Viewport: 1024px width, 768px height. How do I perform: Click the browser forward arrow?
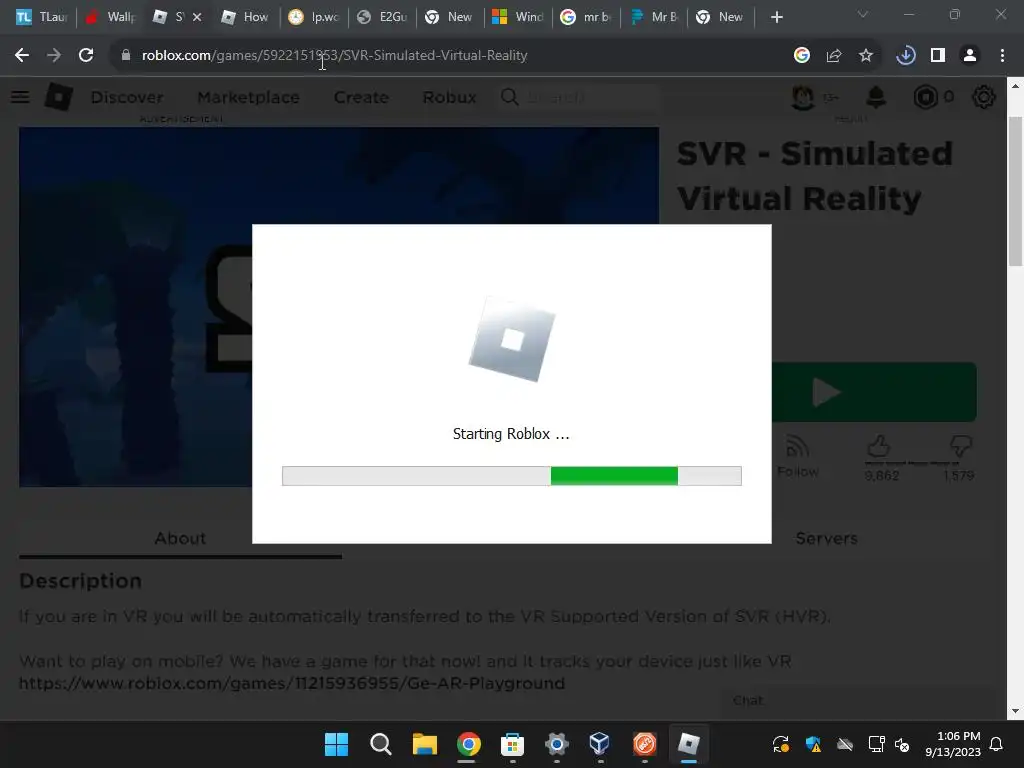pos(54,56)
